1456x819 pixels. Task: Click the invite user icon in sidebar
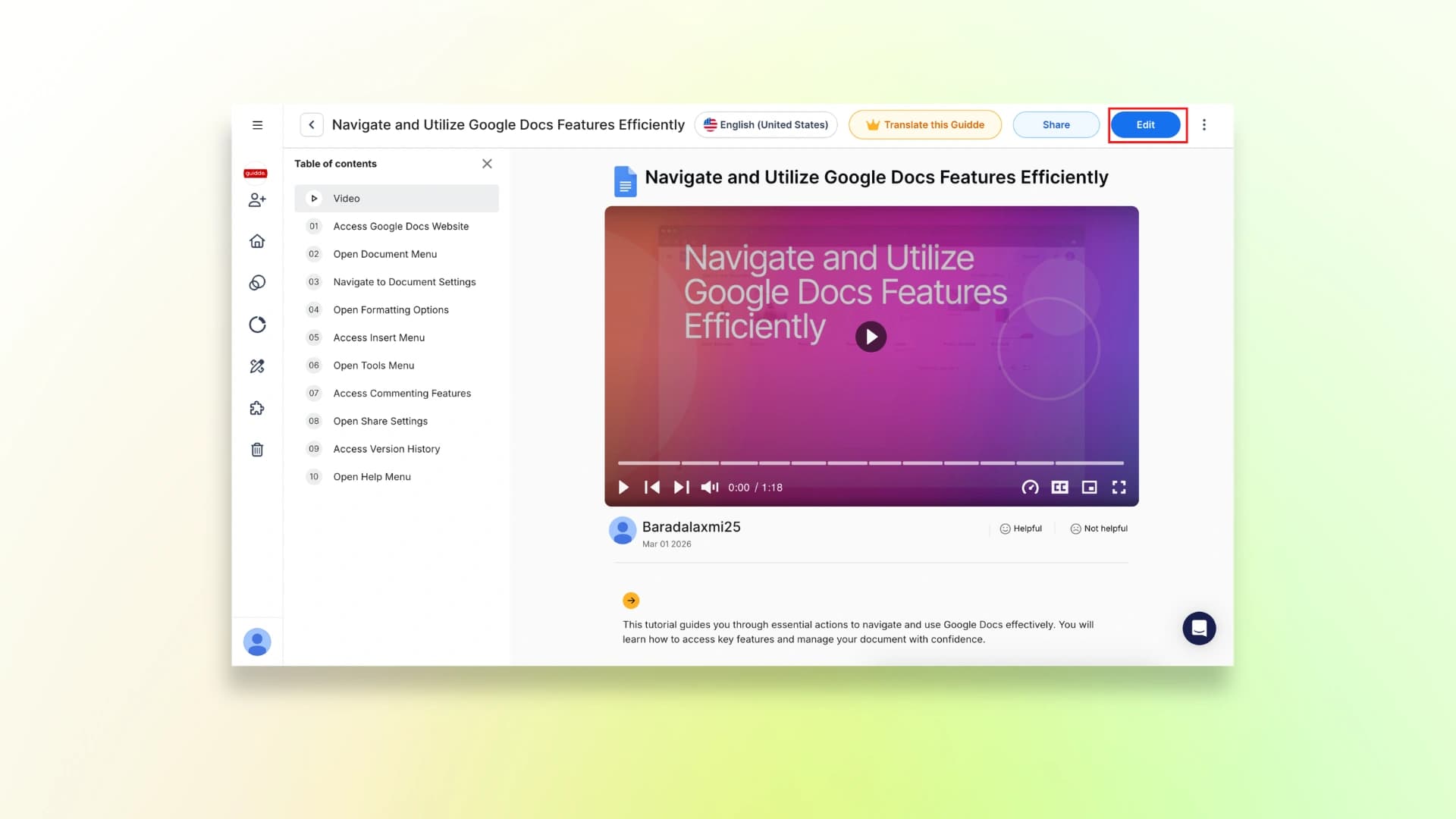click(x=257, y=199)
